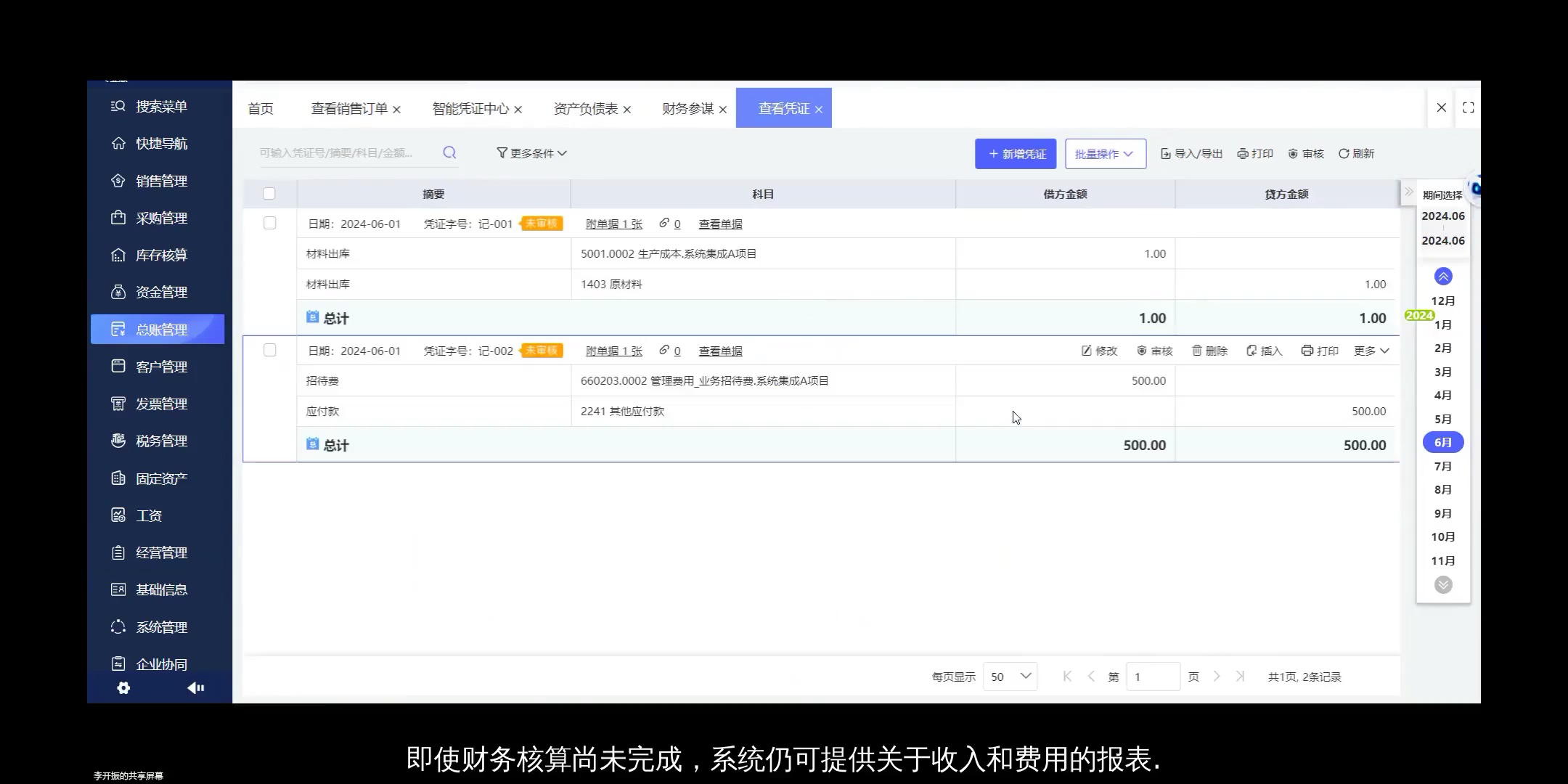Switch to the 资产负债表 tab
This screenshot has width=1568, height=784.
point(585,107)
